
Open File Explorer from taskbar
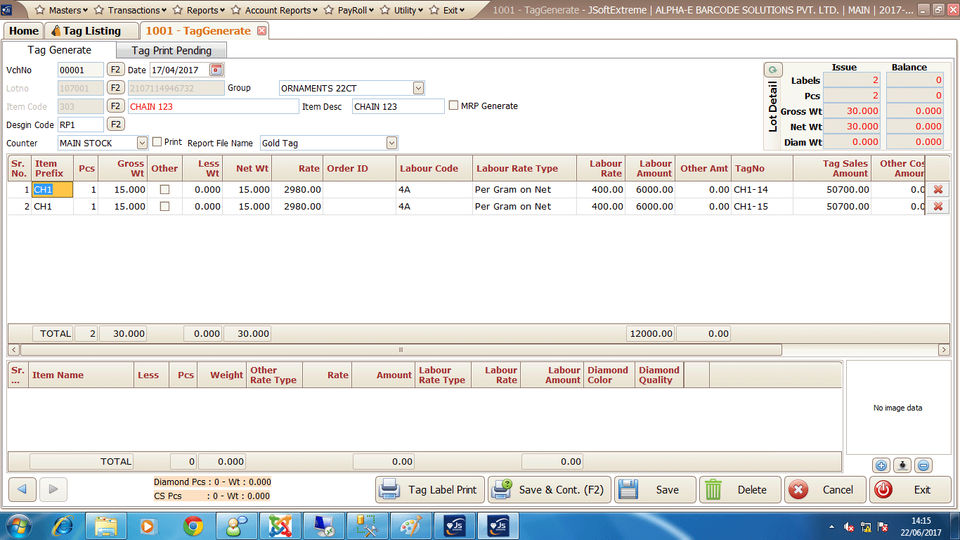[106, 526]
